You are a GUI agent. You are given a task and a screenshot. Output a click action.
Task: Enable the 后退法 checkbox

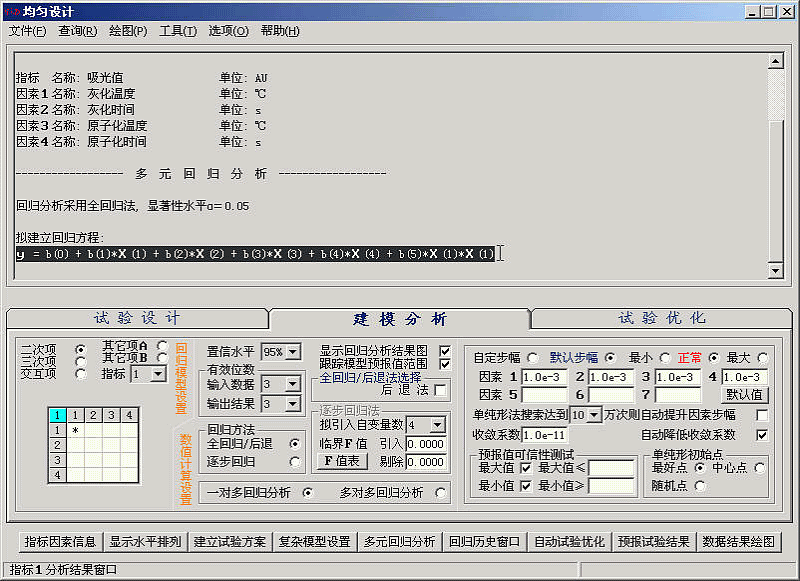tap(440, 390)
